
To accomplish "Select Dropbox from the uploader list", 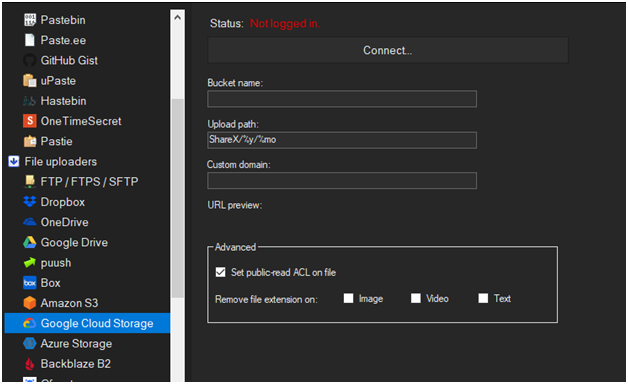I will [x=62, y=202].
